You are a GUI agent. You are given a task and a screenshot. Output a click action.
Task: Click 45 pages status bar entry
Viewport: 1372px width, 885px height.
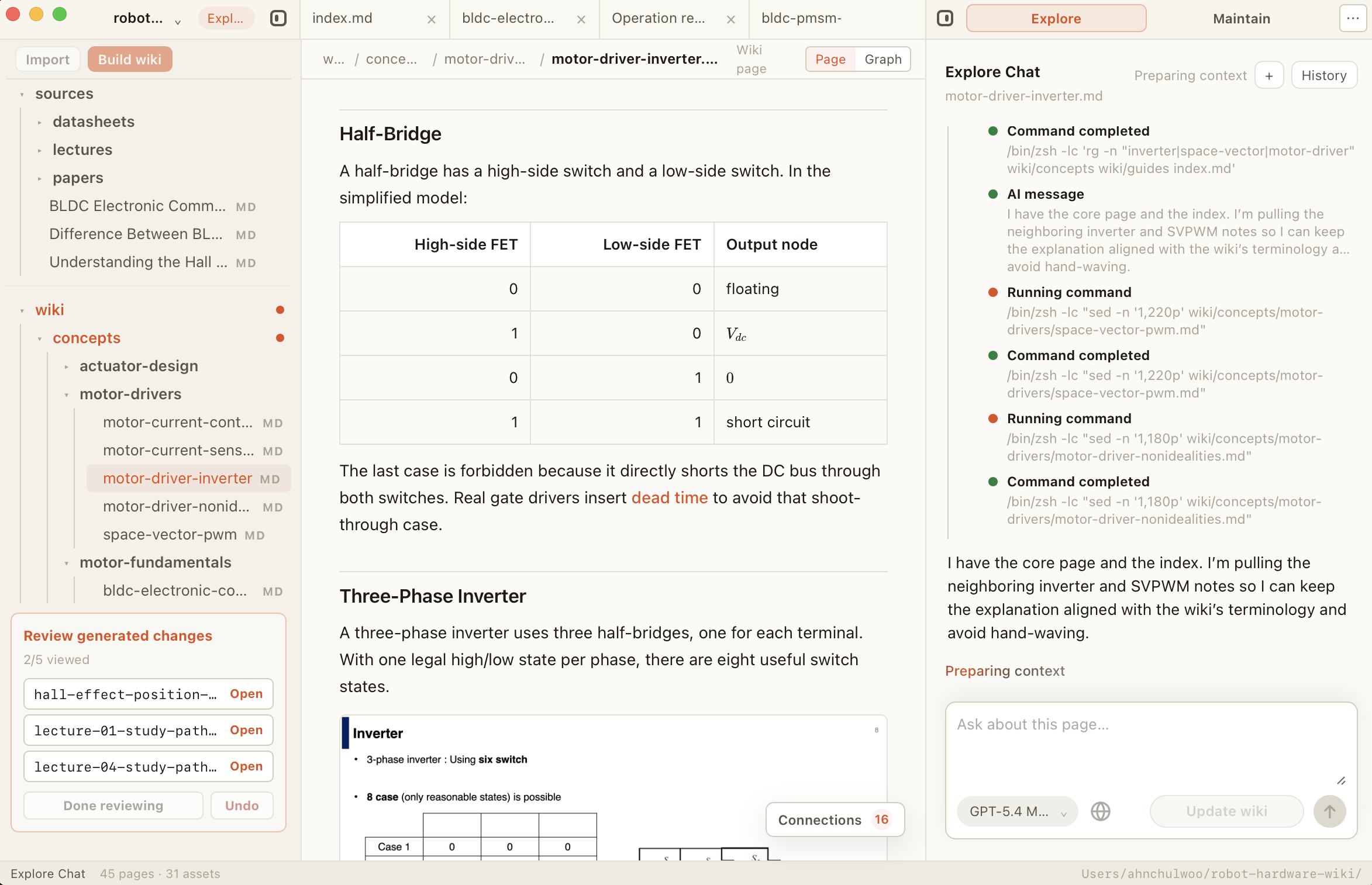click(x=127, y=874)
